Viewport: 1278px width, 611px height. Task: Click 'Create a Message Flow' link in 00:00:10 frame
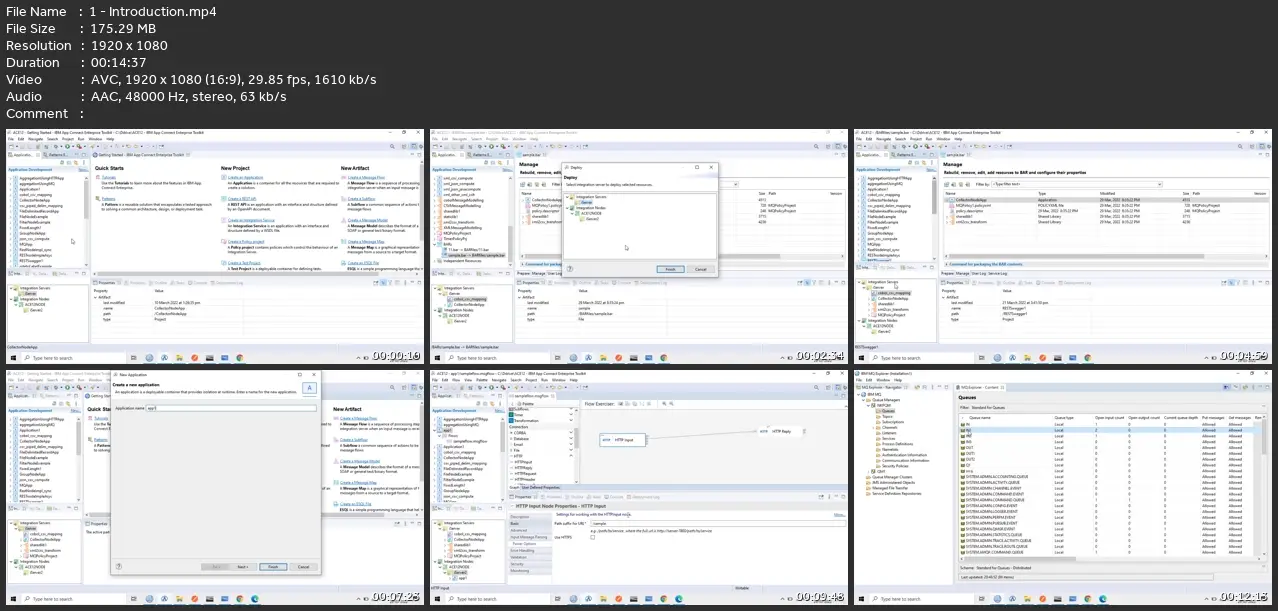365,177
